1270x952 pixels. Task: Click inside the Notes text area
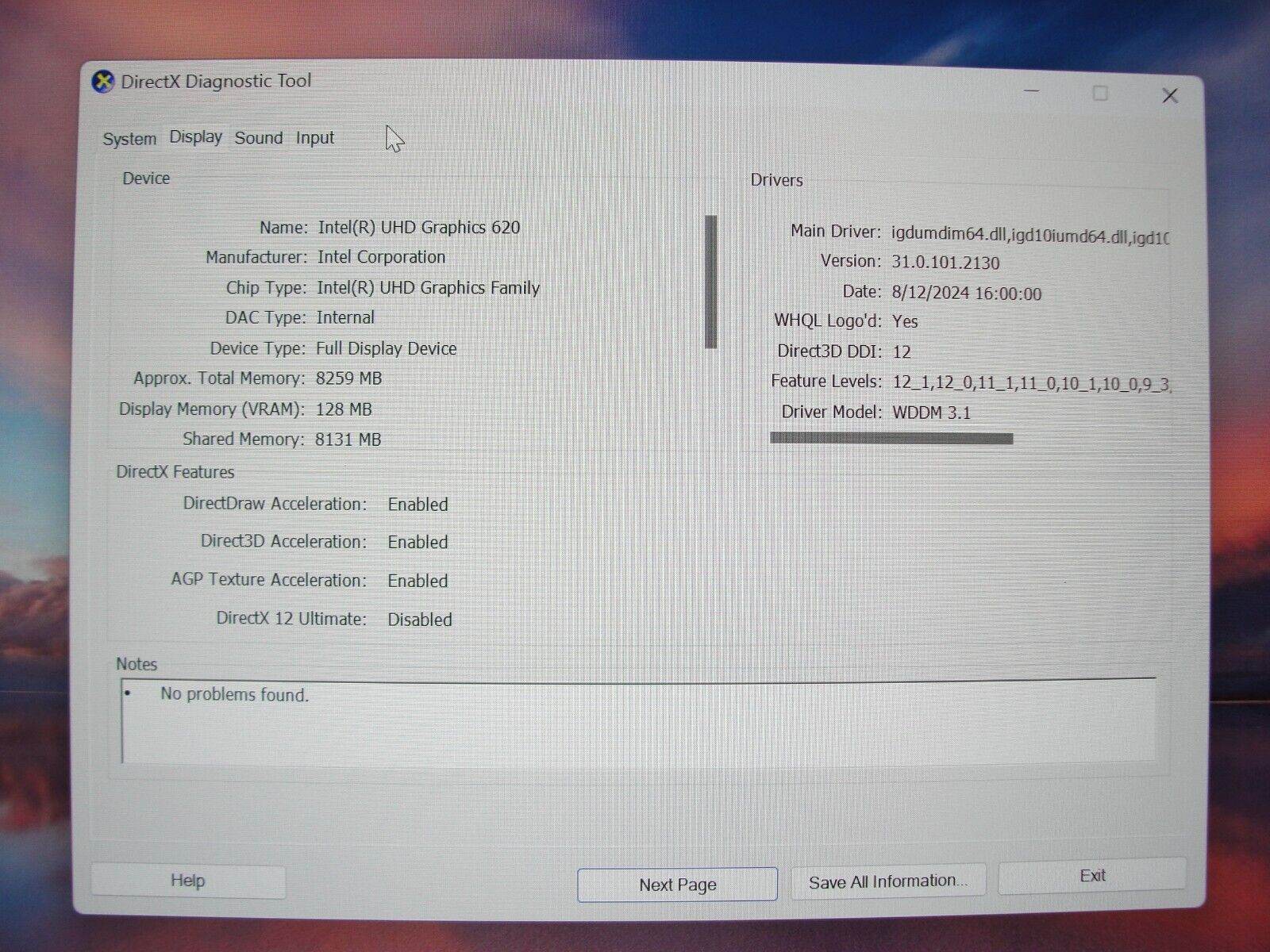pos(635,722)
